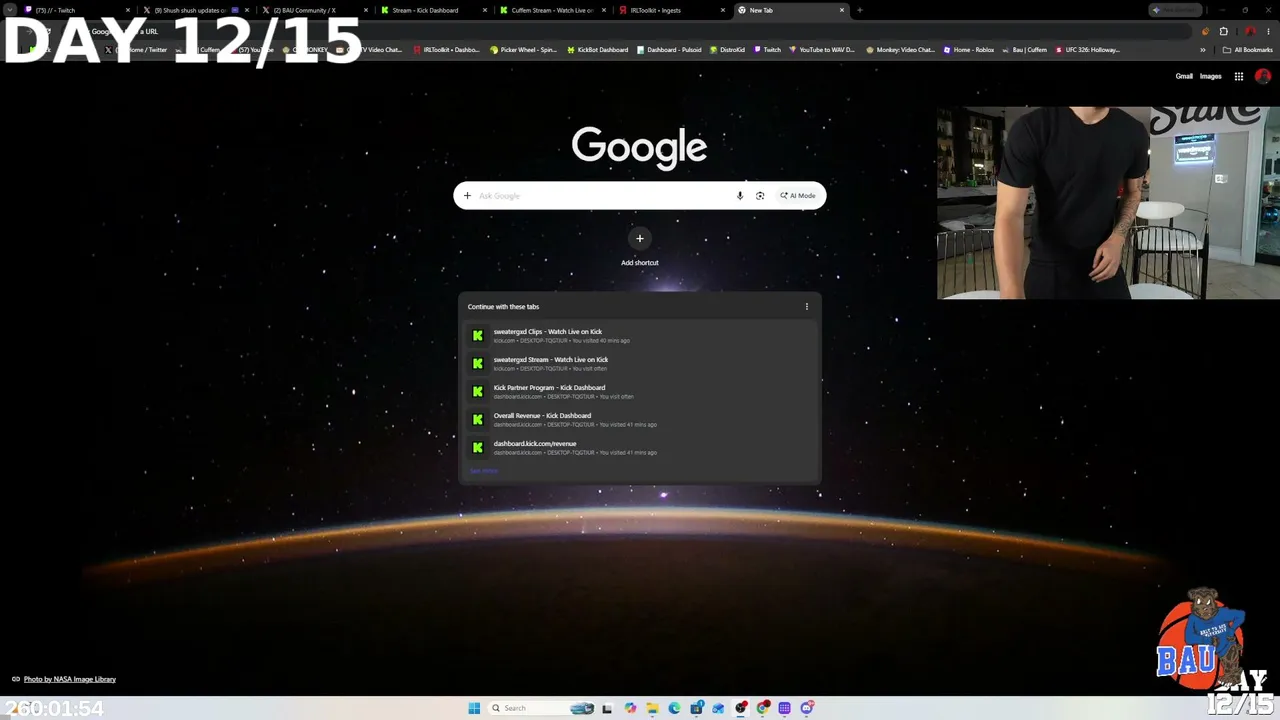The image size is (1280, 720).
Task: Open the YouTube to WAV bookmark
Action: pyautogui.click(x=822, y=50)
